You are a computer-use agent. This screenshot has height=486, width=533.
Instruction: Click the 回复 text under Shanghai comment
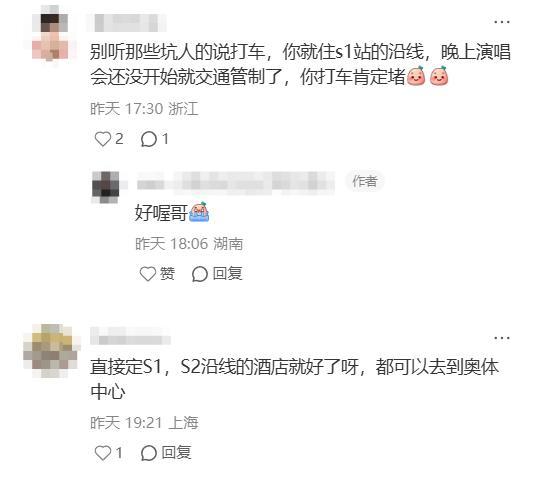pyautogui.click(x=176, y=453)
